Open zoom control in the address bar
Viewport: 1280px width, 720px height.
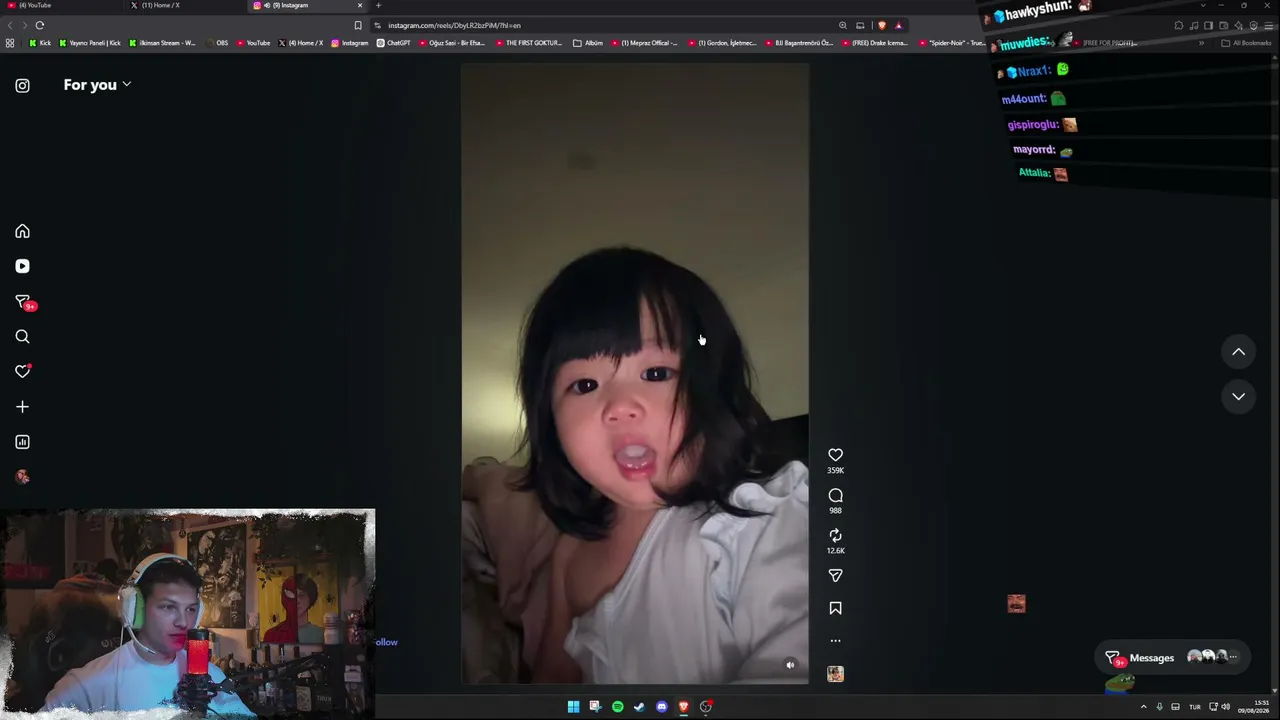pyautogui.click(x=843, y=25)
